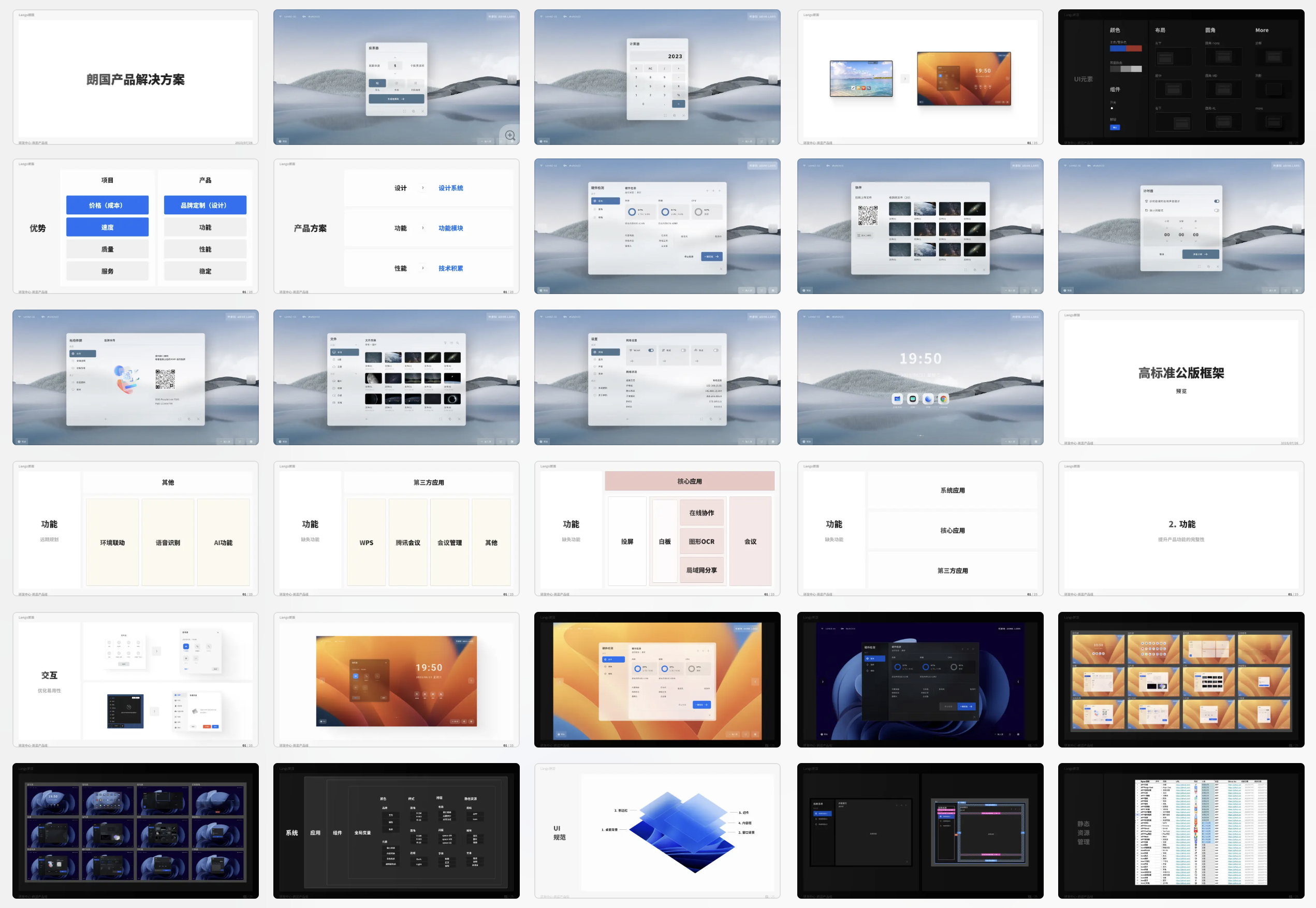The image size is (1316, 908).
Task: Open the 设计系统 blue link
Action: (450, 188)
